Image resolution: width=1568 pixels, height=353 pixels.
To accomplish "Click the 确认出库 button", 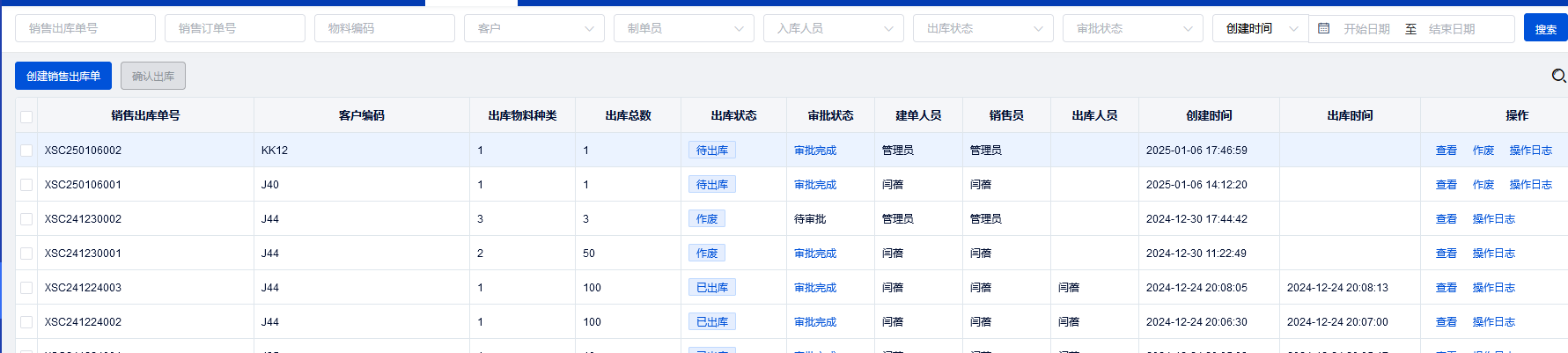I will pyautogui.click(x=153, y=76).
